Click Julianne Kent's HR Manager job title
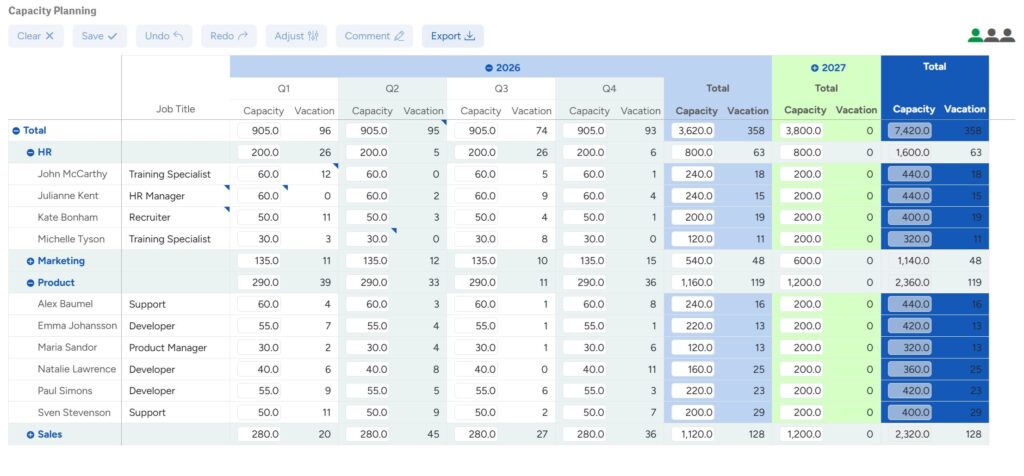 tap(157, 196)
